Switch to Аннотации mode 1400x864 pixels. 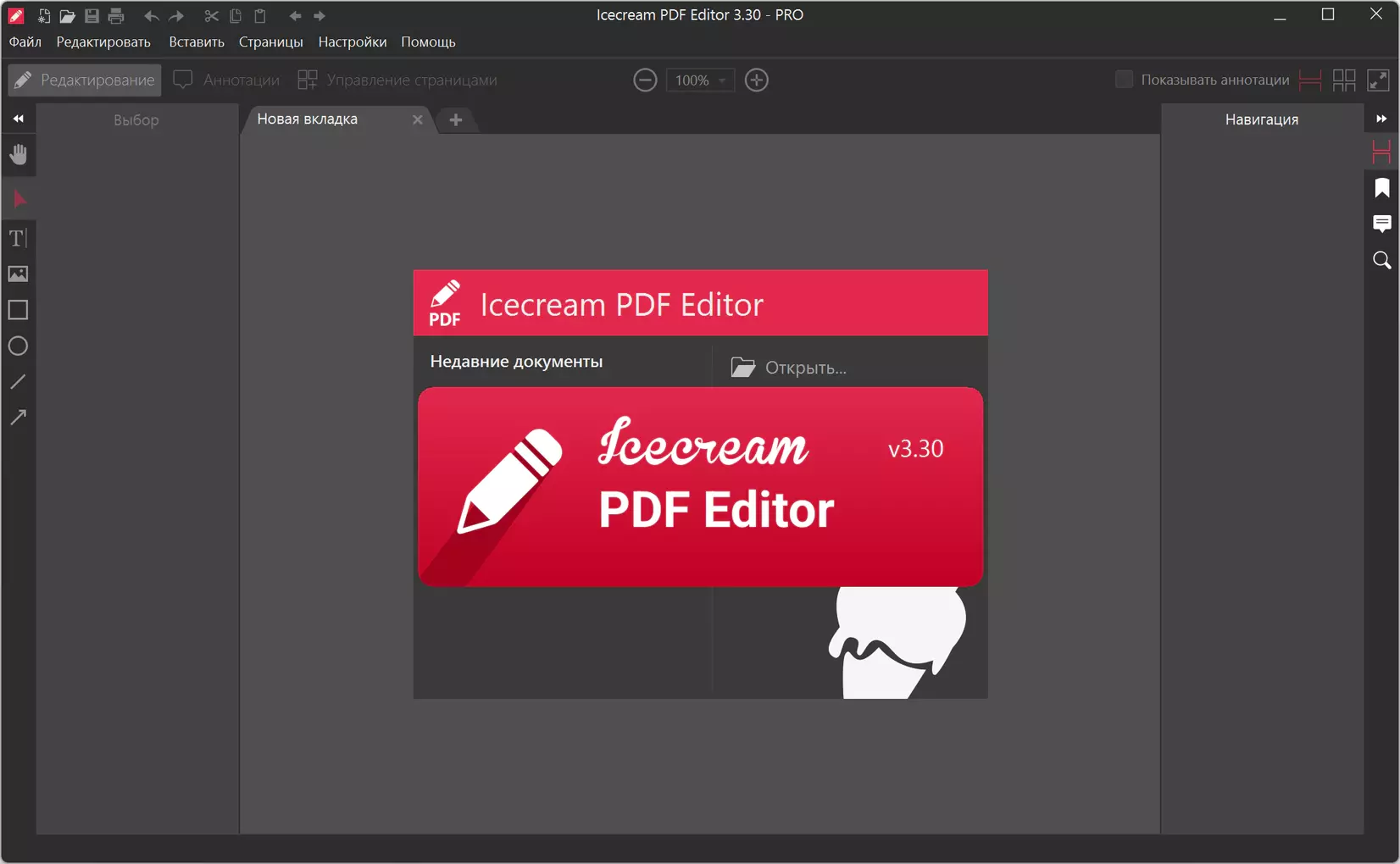tap(227, 80)
